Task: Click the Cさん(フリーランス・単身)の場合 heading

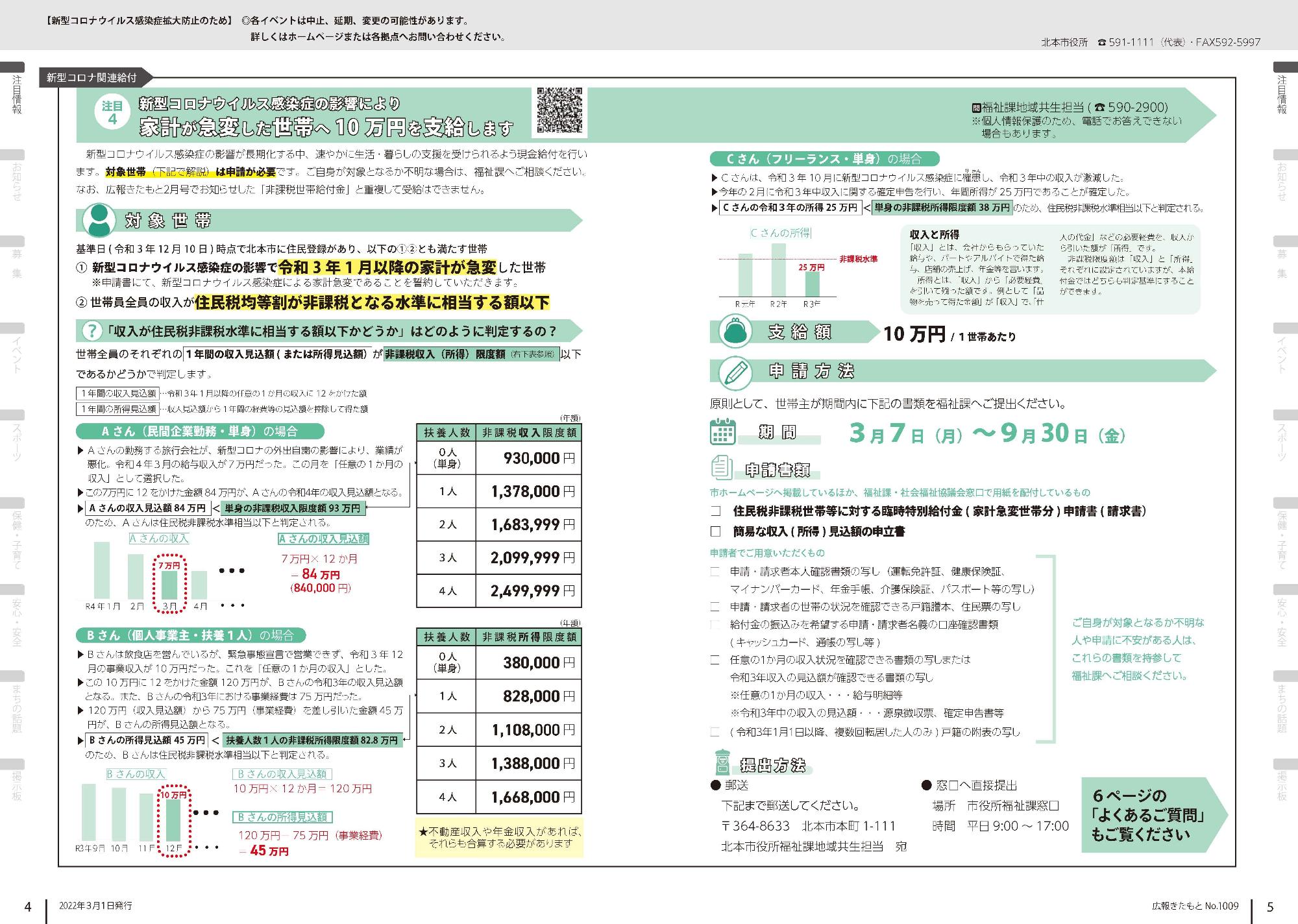Action: (824, 158)
